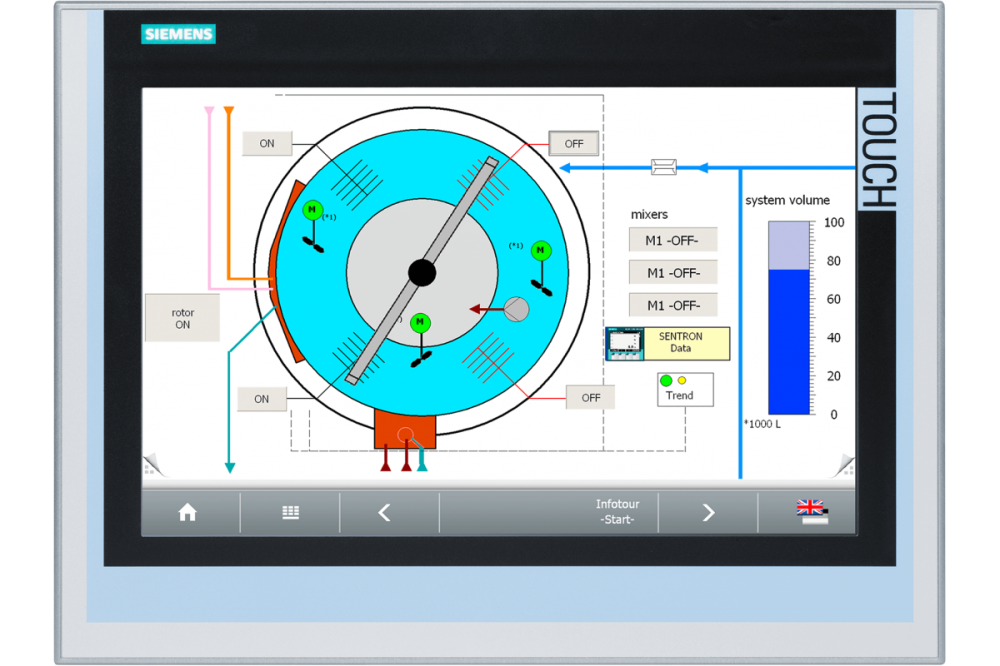The height and width of the screenshot is (666, 1000).
Task: Click the page-curl corner at lower right
Action: click(844, 465)
